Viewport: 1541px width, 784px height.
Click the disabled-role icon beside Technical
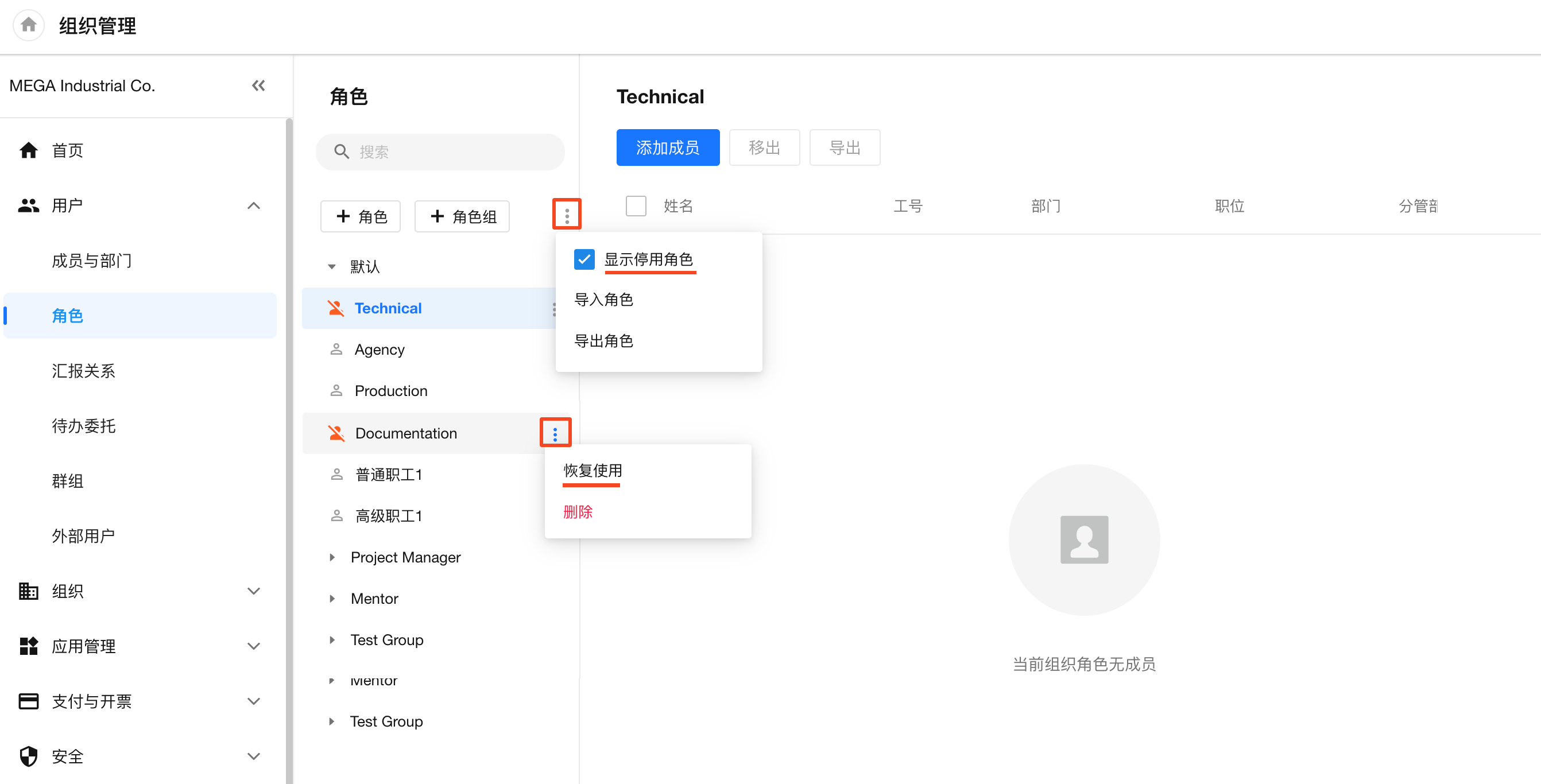[x=336, y=309]
